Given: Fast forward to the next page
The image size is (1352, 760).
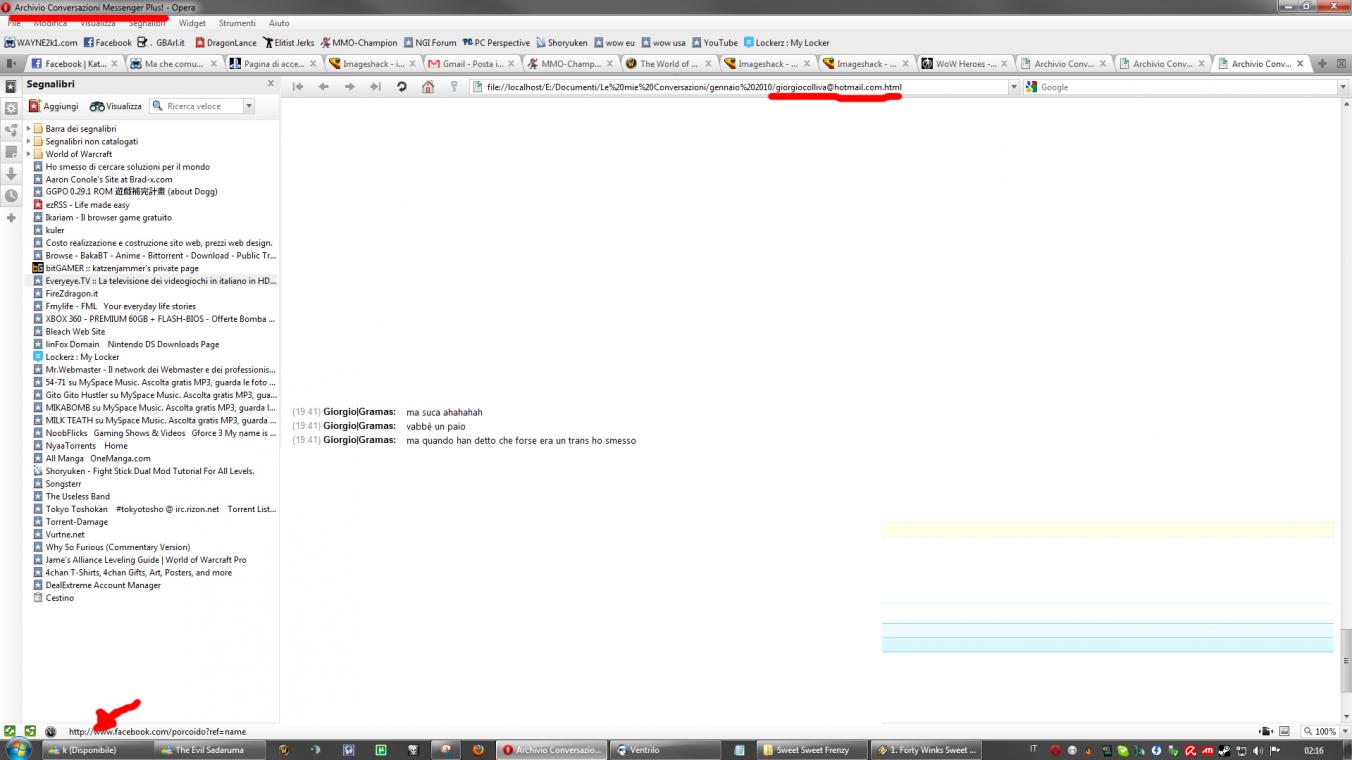Looking at the screenshot, I should click(x=376, y=87).
